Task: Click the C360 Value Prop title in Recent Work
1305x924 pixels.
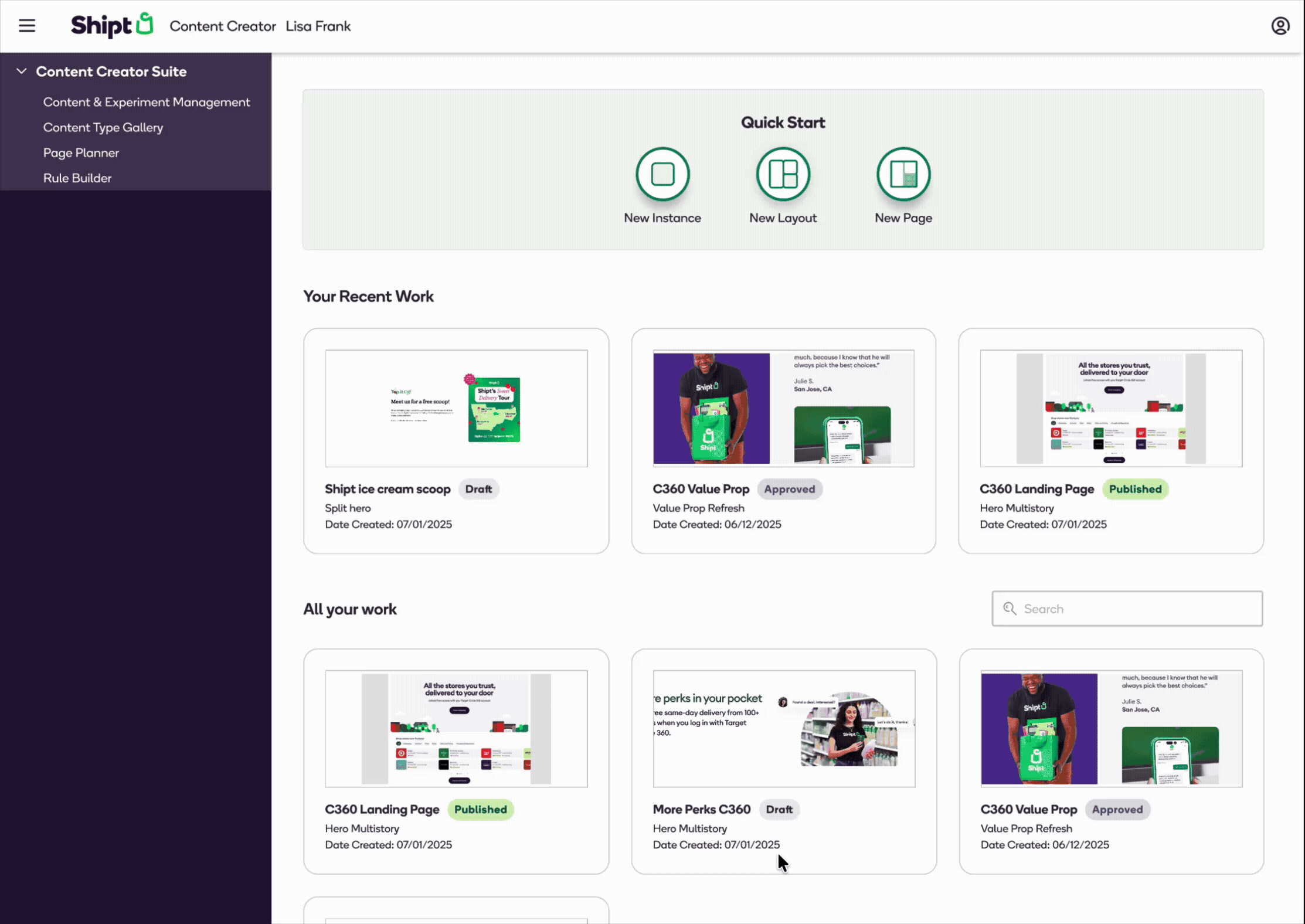Action: pyautogui.click(x=701, y=489)
